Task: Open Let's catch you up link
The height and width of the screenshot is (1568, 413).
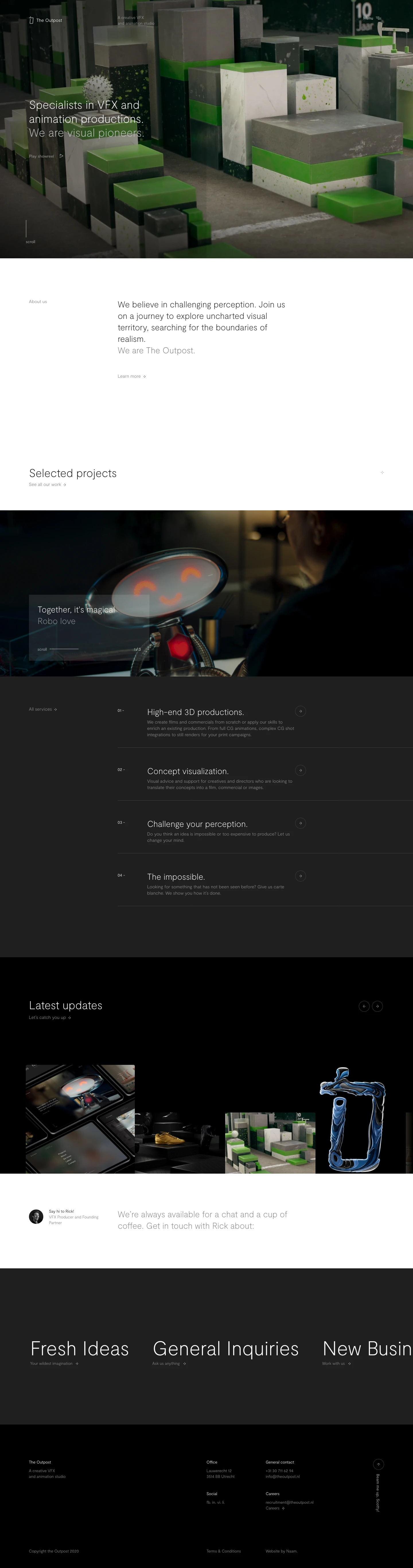Action: pyautogui.click(x=50, y=1018)
